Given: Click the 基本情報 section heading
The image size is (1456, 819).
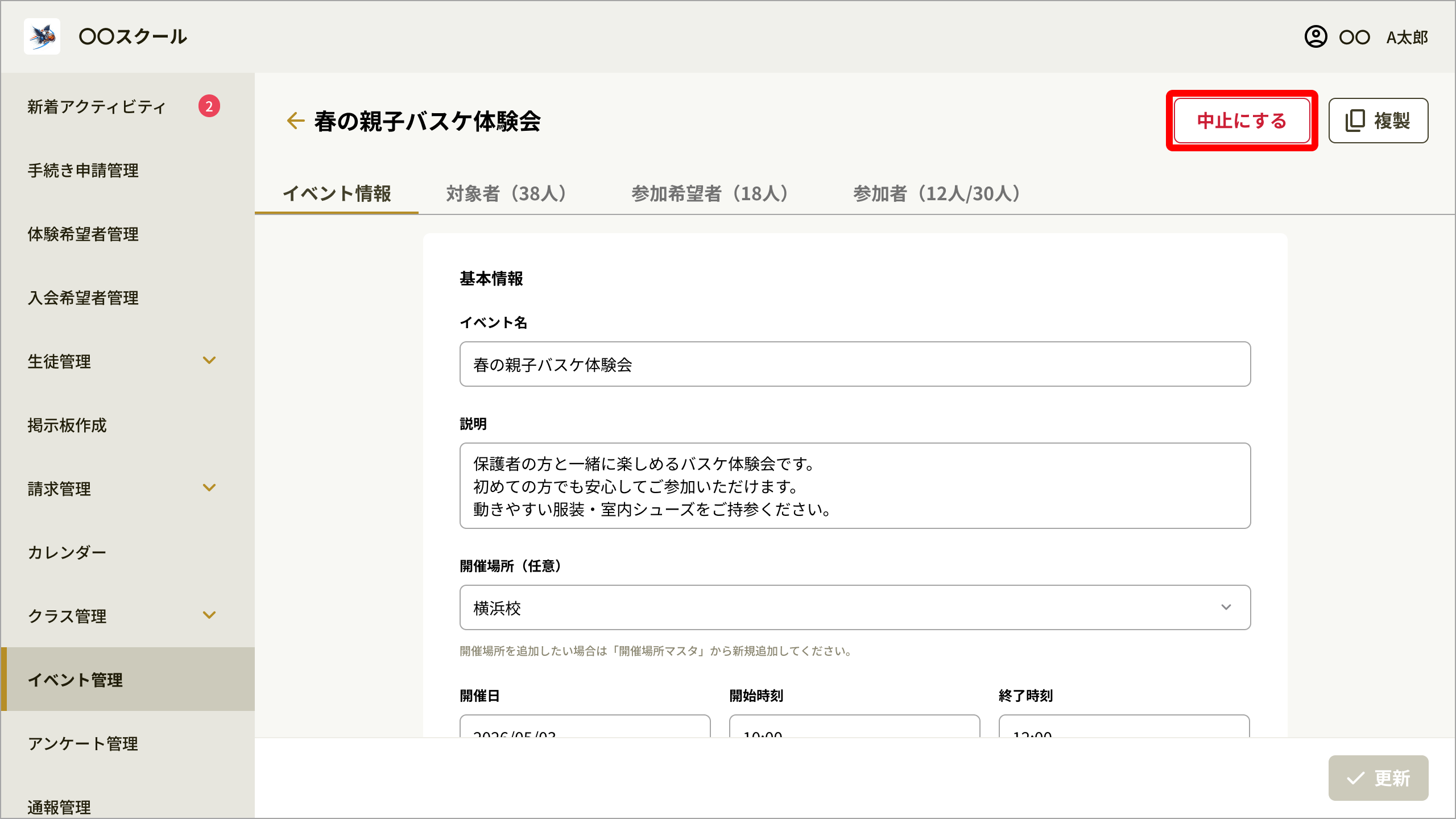Looking at the screenshot, I should click(x=491, y=279).
